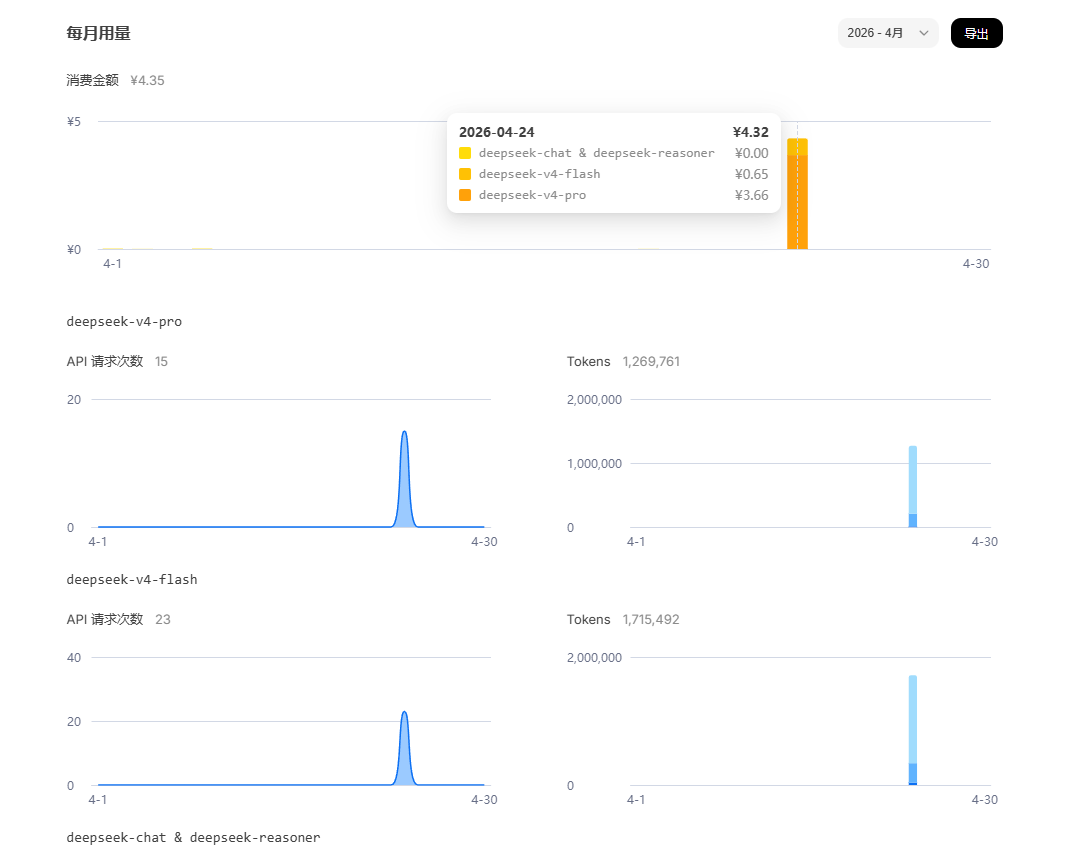Click the deepseek-v4-flash section title
This screenshot has width=1090, height=860.
(131, 579)
